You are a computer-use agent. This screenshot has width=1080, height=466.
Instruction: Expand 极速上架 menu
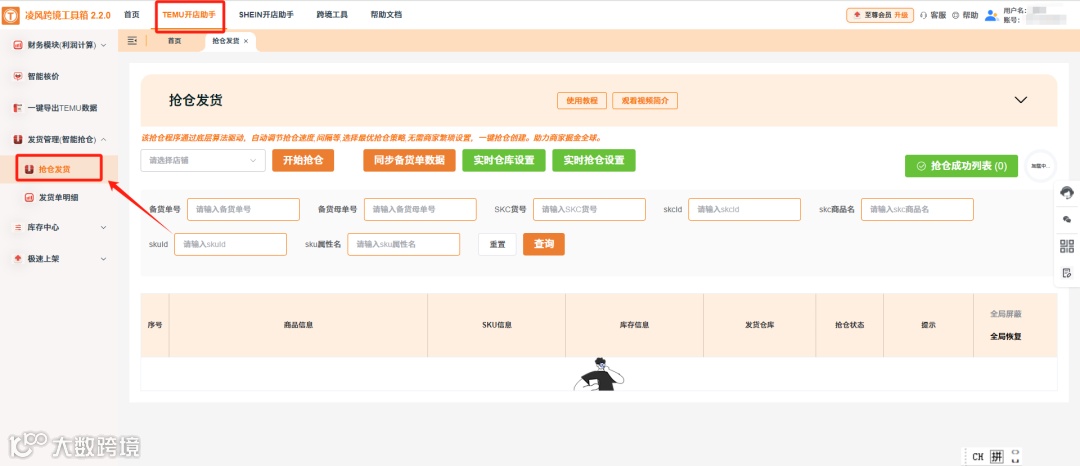[103, 259]
